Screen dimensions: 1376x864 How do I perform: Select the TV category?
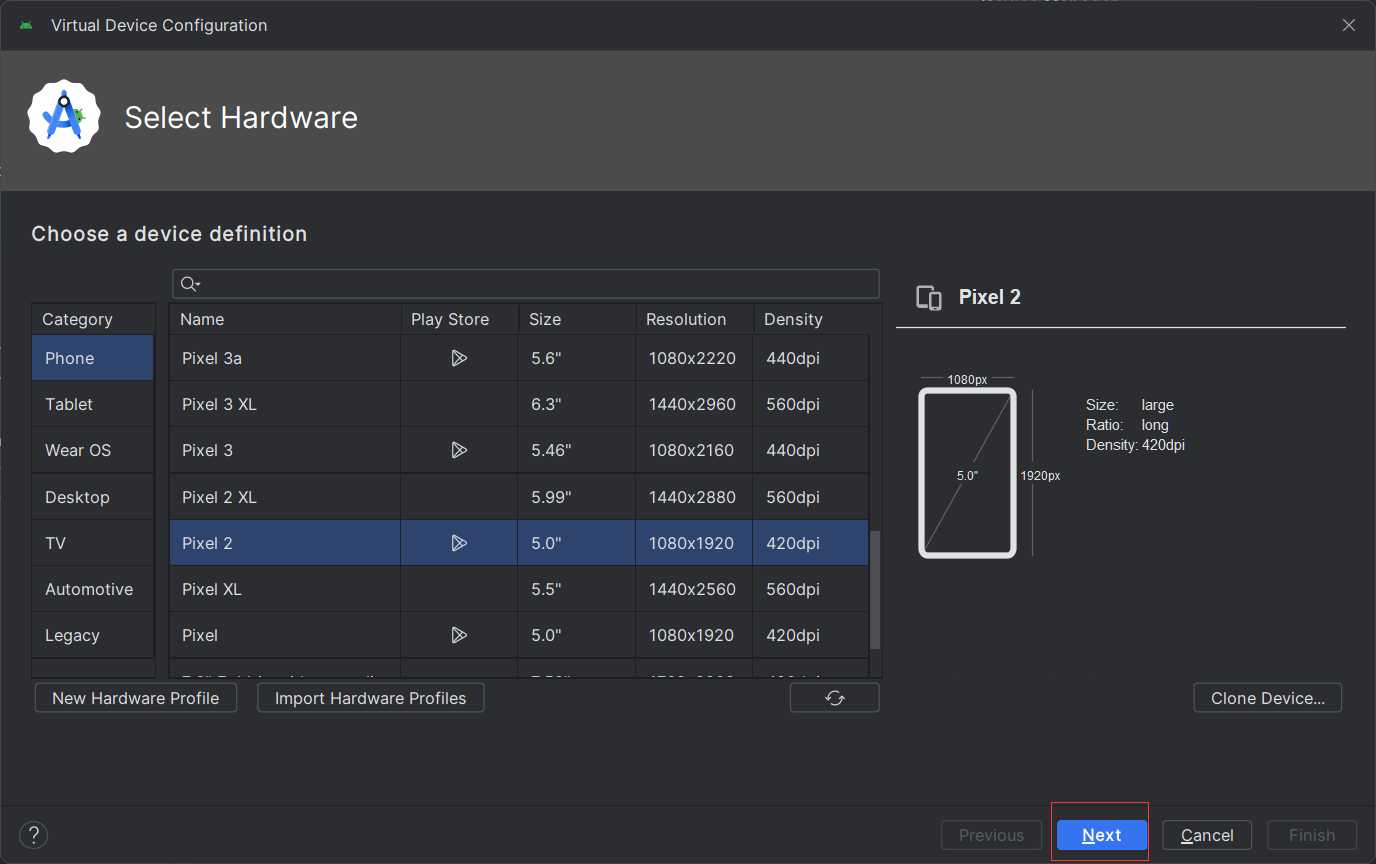[x=93, y=543]
